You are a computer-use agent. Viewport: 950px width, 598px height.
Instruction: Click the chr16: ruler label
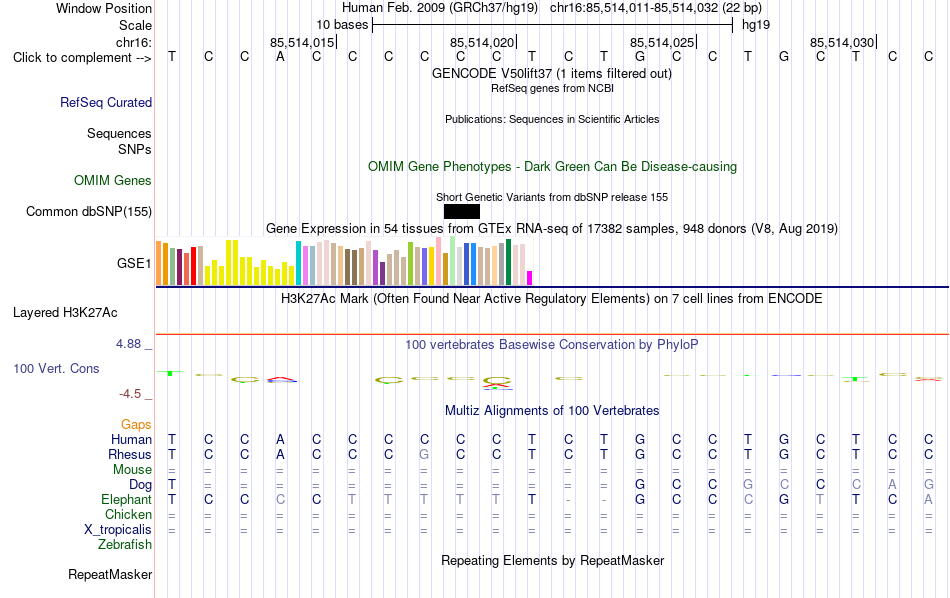[133, 42]
